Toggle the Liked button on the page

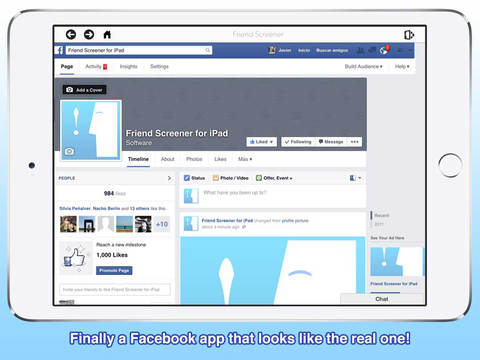pyautogui.click(x=261, y=142)
